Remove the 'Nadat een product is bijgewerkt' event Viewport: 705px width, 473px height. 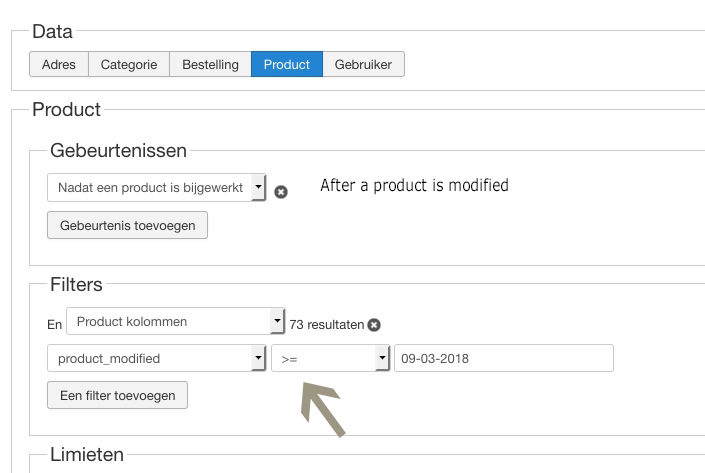[x=281, y=192]
